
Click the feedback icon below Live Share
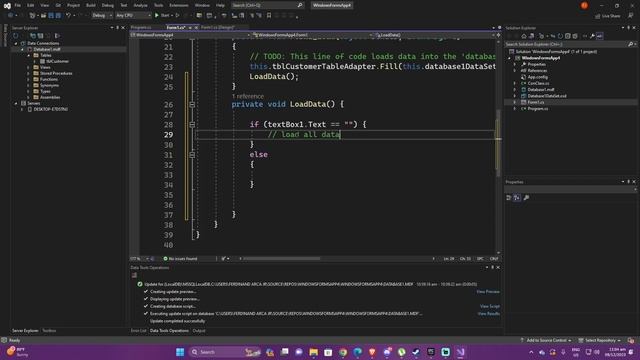pyautogui.click(x=631, y=16)
